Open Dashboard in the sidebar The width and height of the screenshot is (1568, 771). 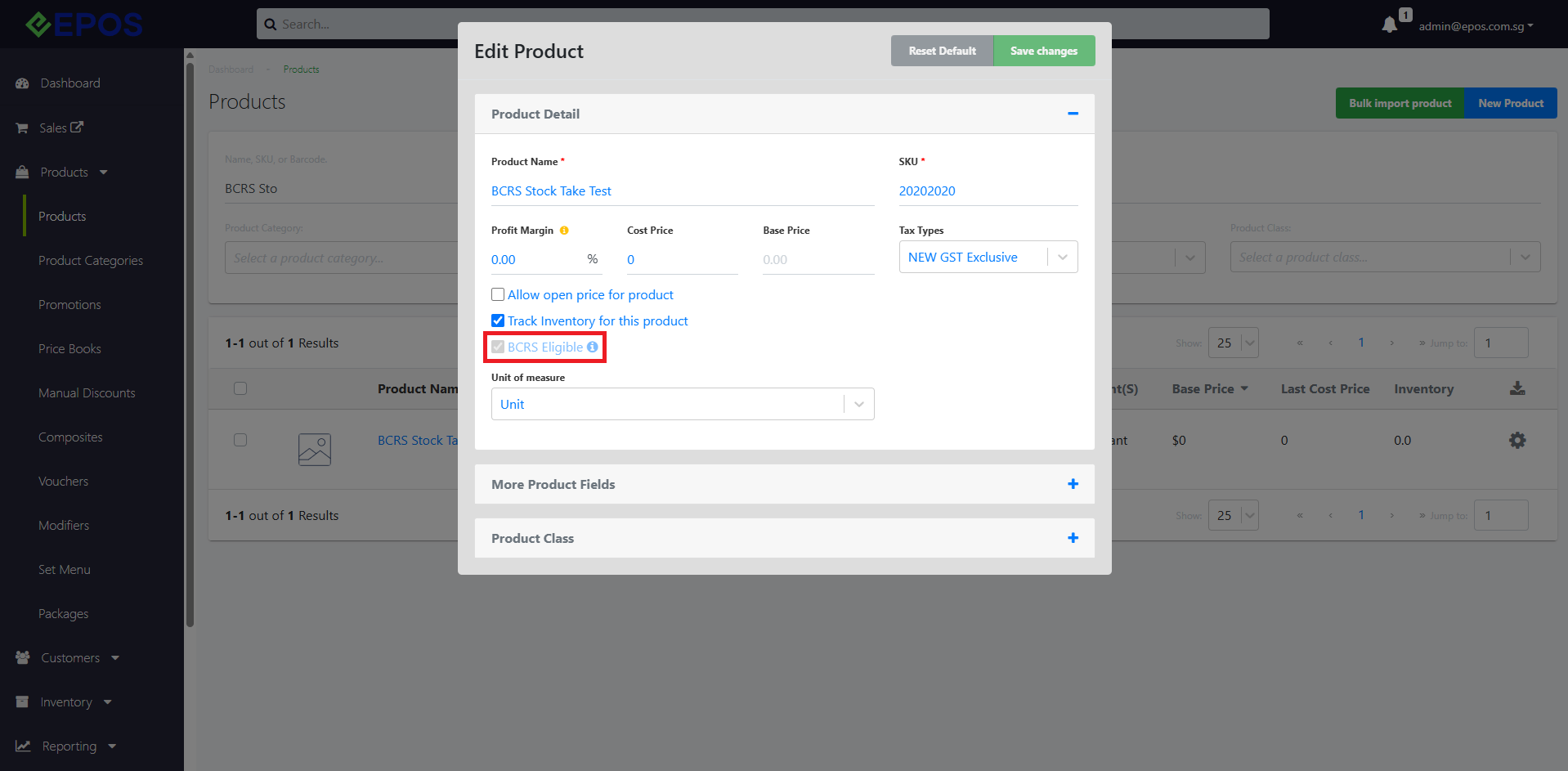pos(70,83)
